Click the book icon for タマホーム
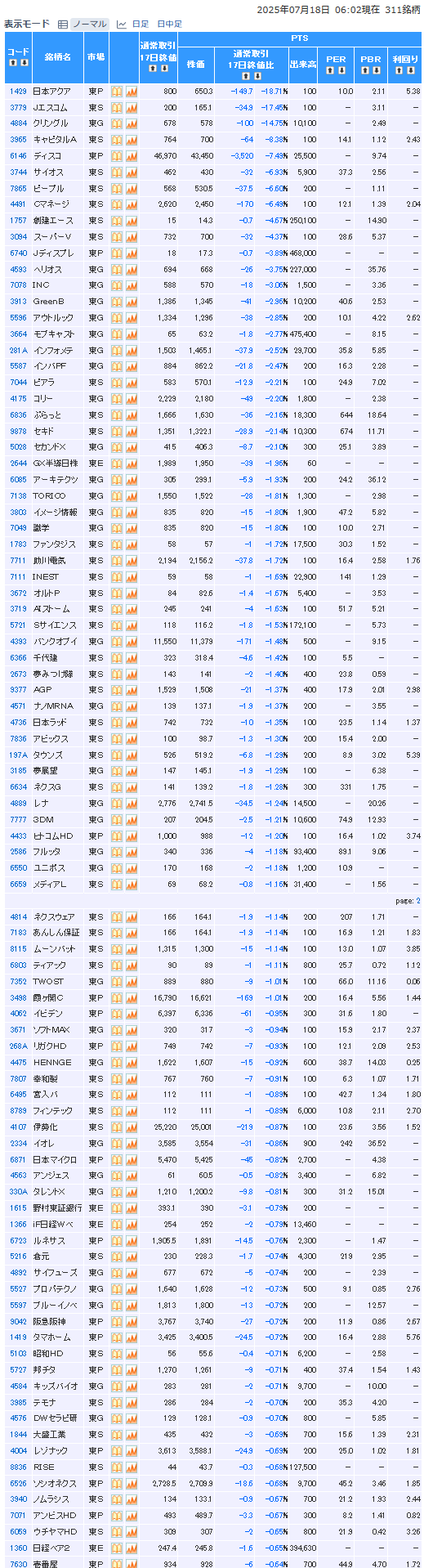The width and height of the screenshot is (424, 1568). pos(117,1338)
